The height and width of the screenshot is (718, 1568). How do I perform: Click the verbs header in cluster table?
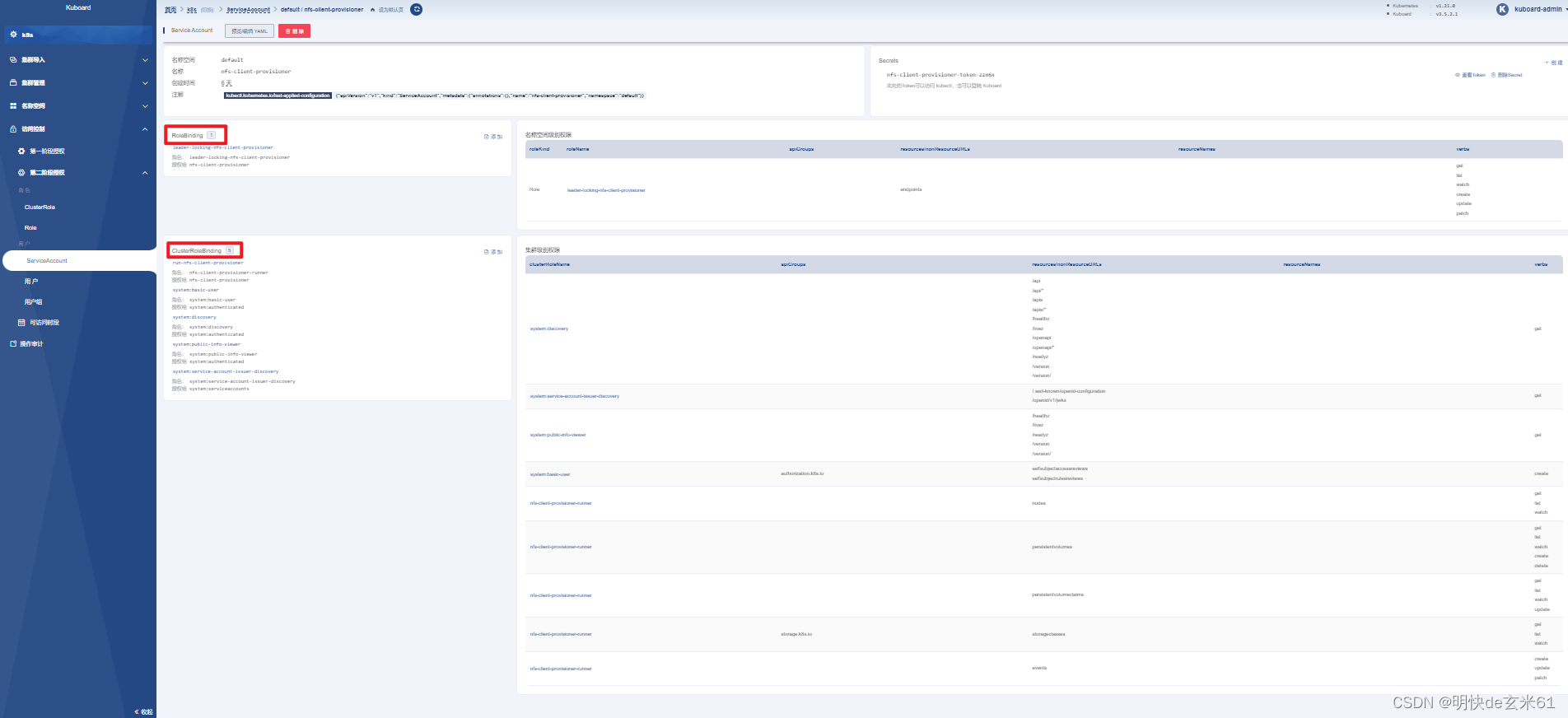(1541, 264)
